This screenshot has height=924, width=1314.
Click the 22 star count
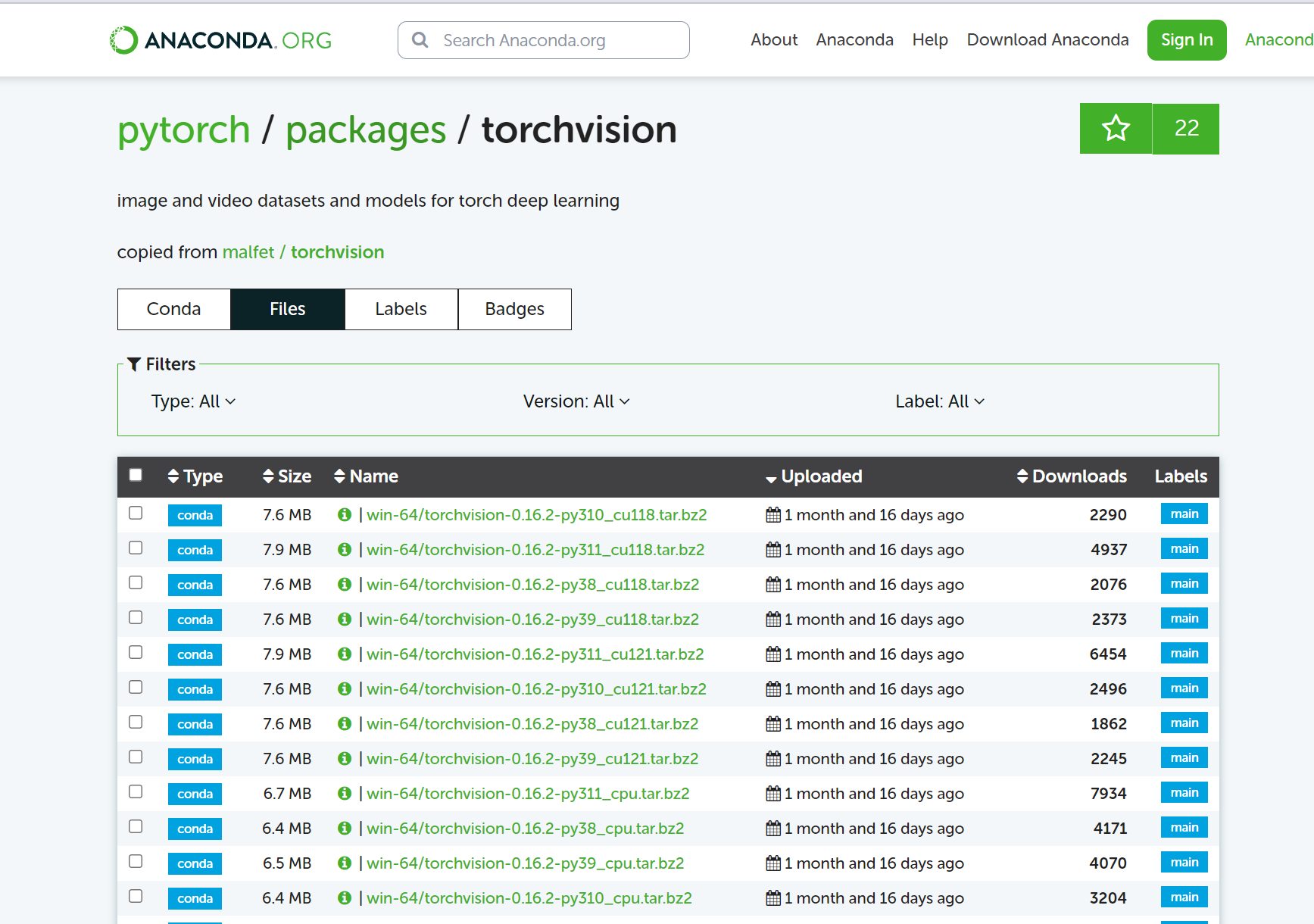click(1186, 129)
